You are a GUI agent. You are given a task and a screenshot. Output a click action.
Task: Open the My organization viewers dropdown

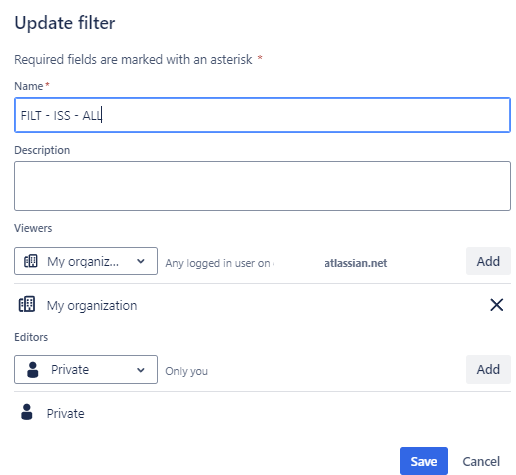86,261
